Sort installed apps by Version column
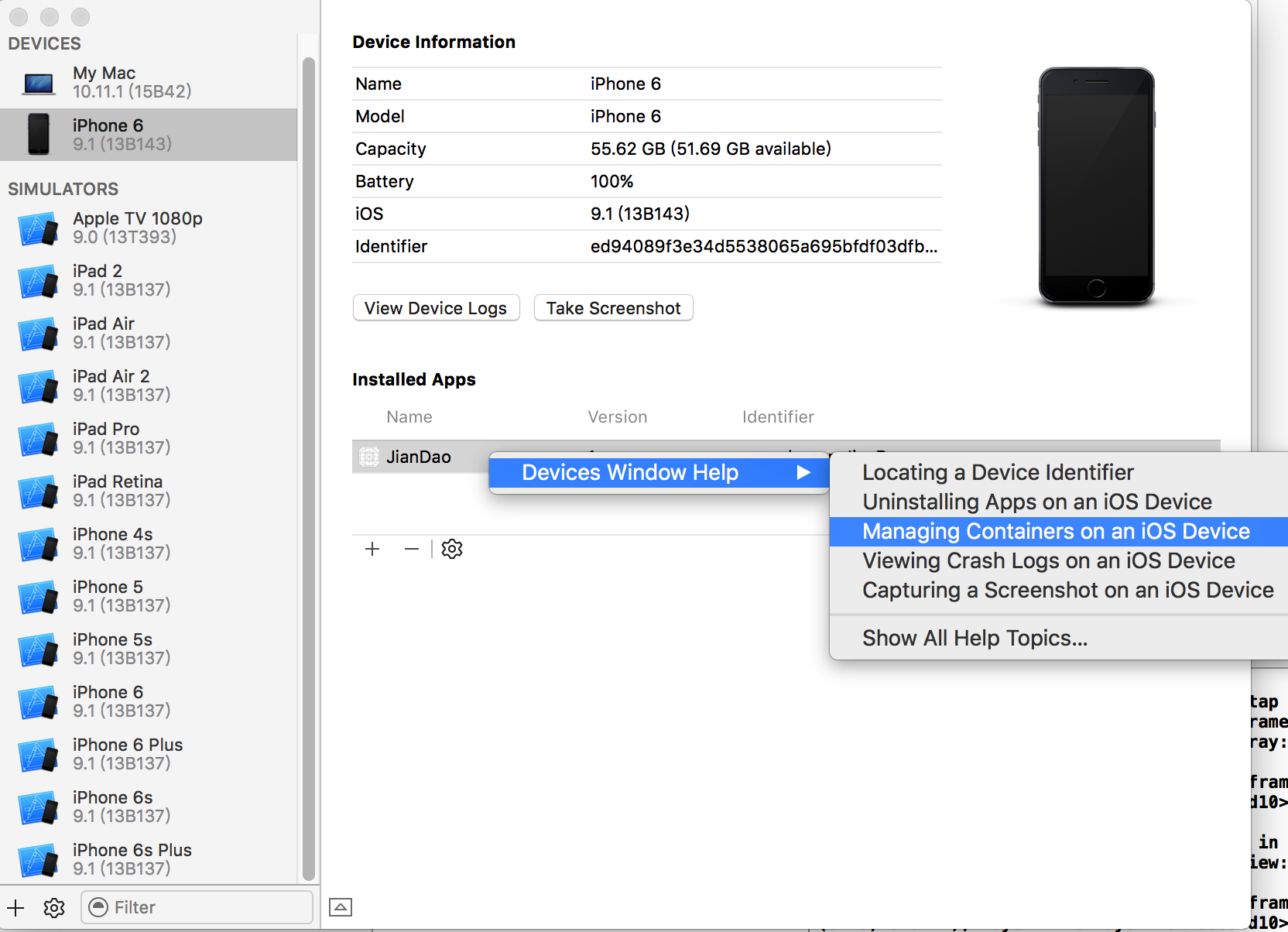Screen dimensions: 1288x932 coord(617,417)
